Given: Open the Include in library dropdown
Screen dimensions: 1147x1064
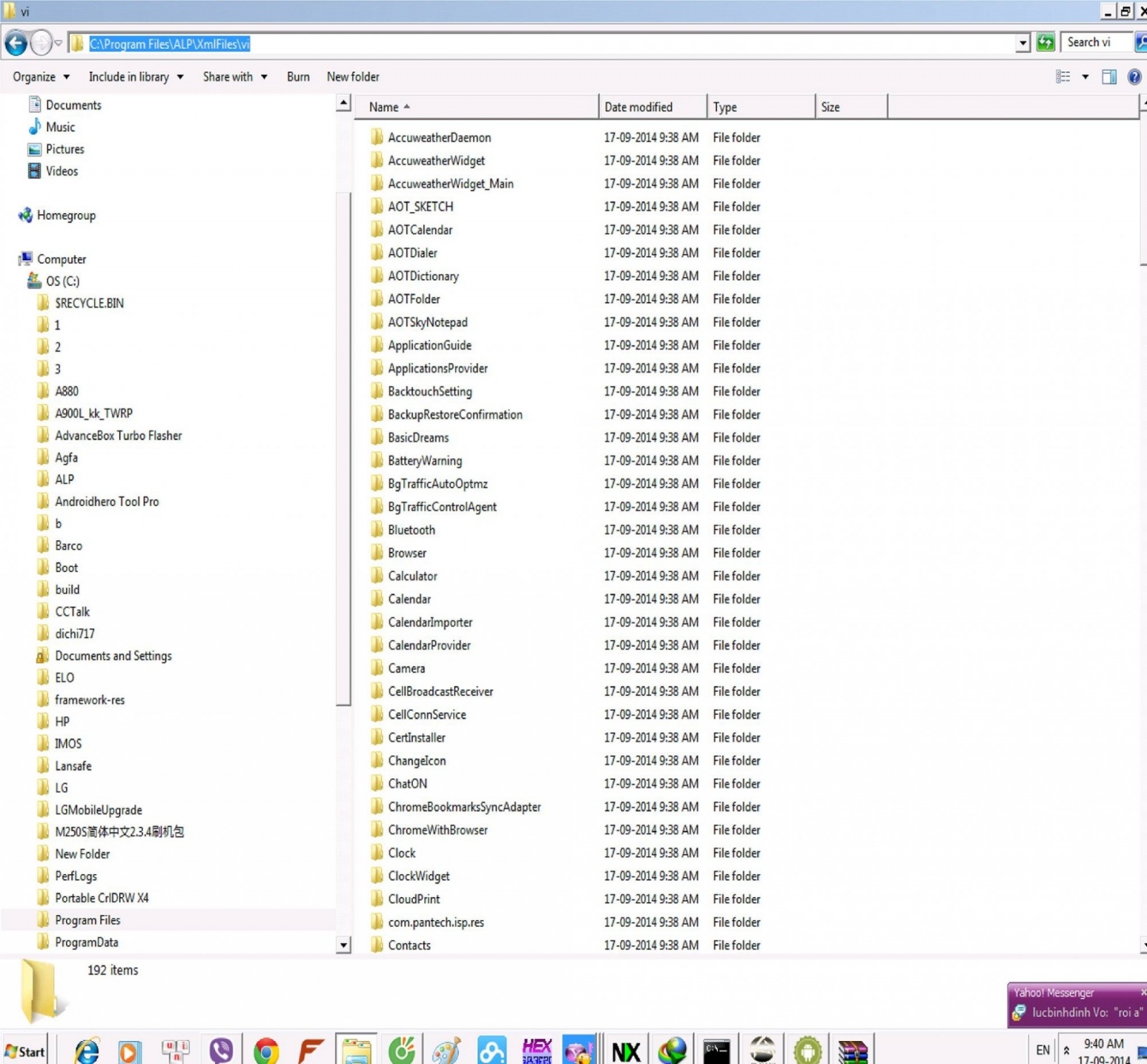Looking at the screenshot, I should point(135,77).
